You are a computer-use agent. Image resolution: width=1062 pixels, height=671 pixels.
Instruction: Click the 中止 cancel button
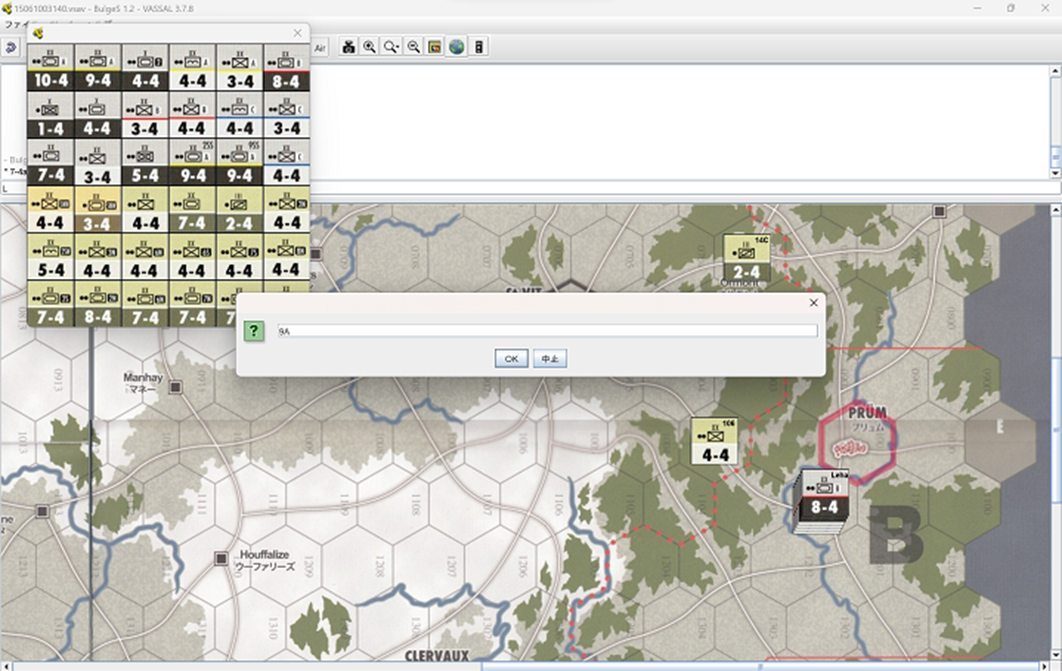(x=549, y=359)
